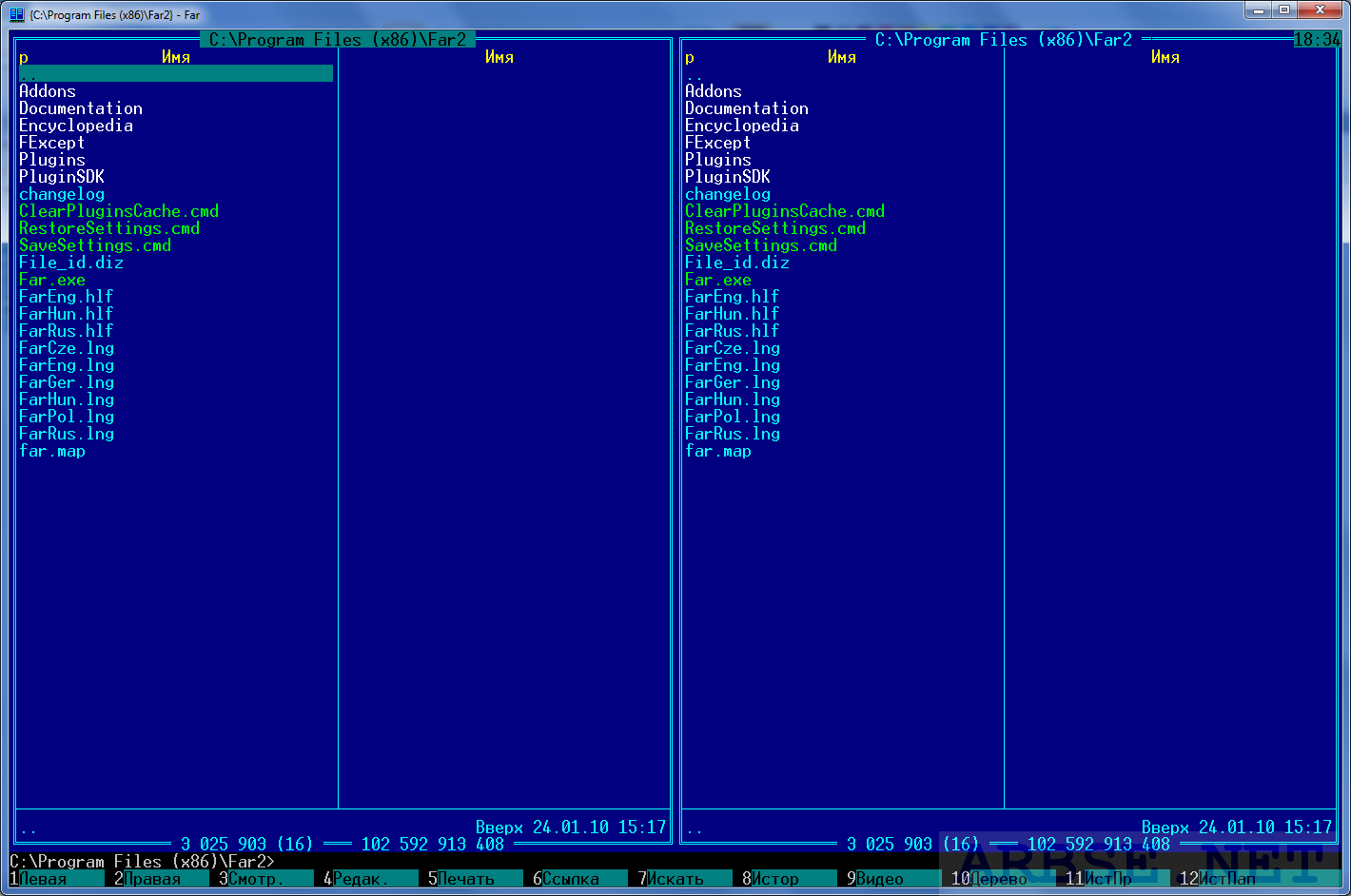Select Encyclopedia folder in right panel
The image size is (1351, 896).
(742, 126)
